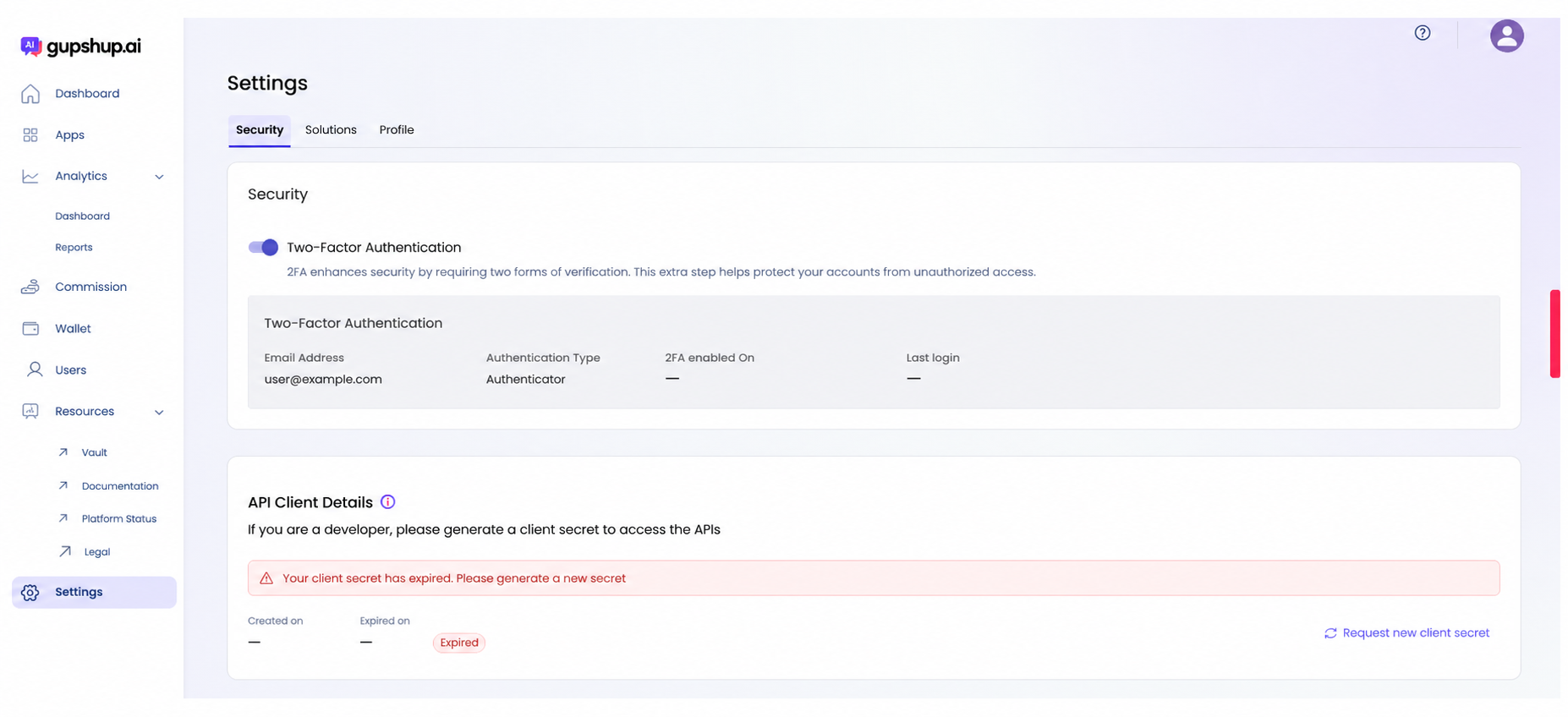Click the Commission hand-coins icon

tap(30, 287)
